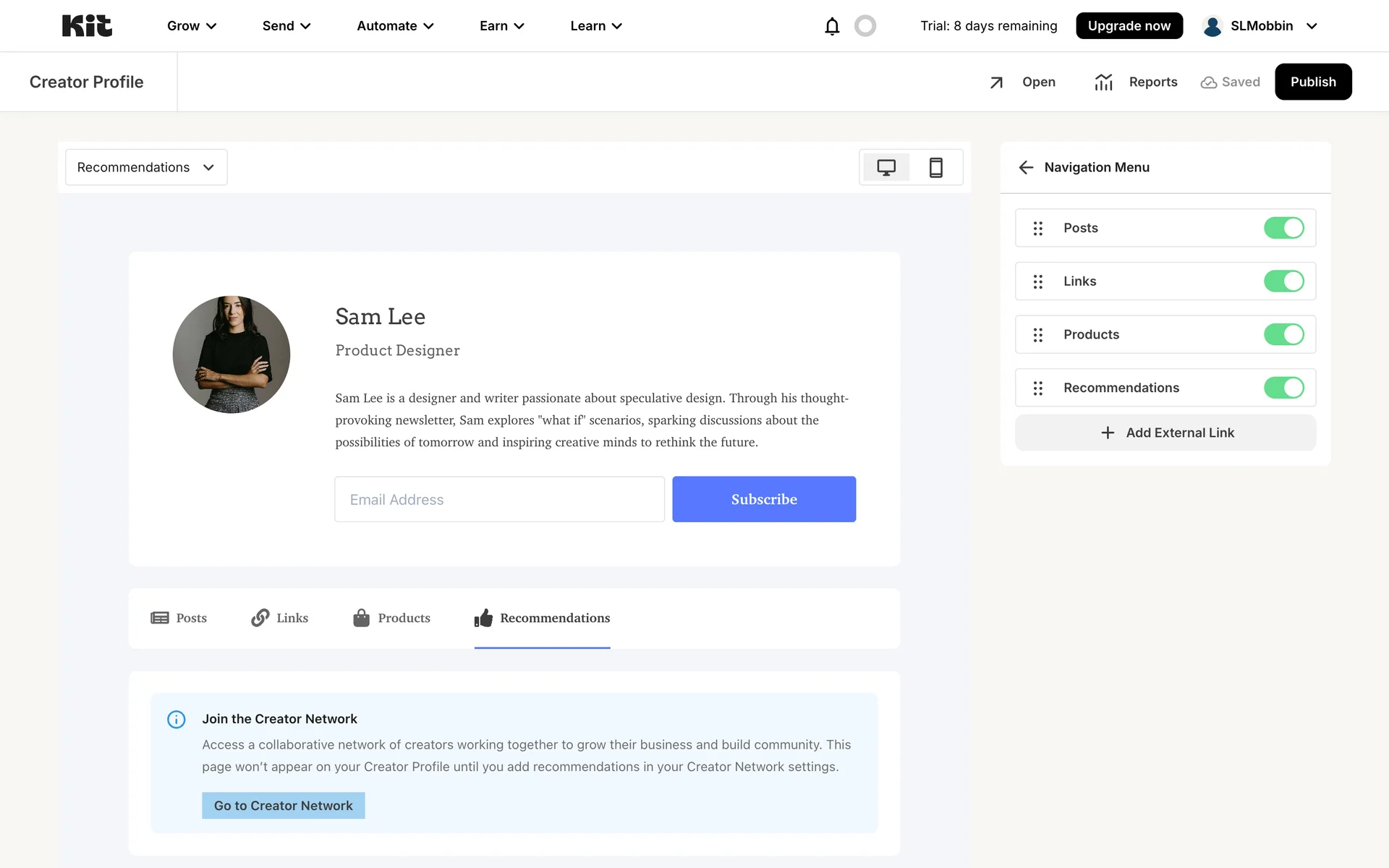Click the drag handle for Products
Screen dimensions: 1389x868
(1038, 335)
